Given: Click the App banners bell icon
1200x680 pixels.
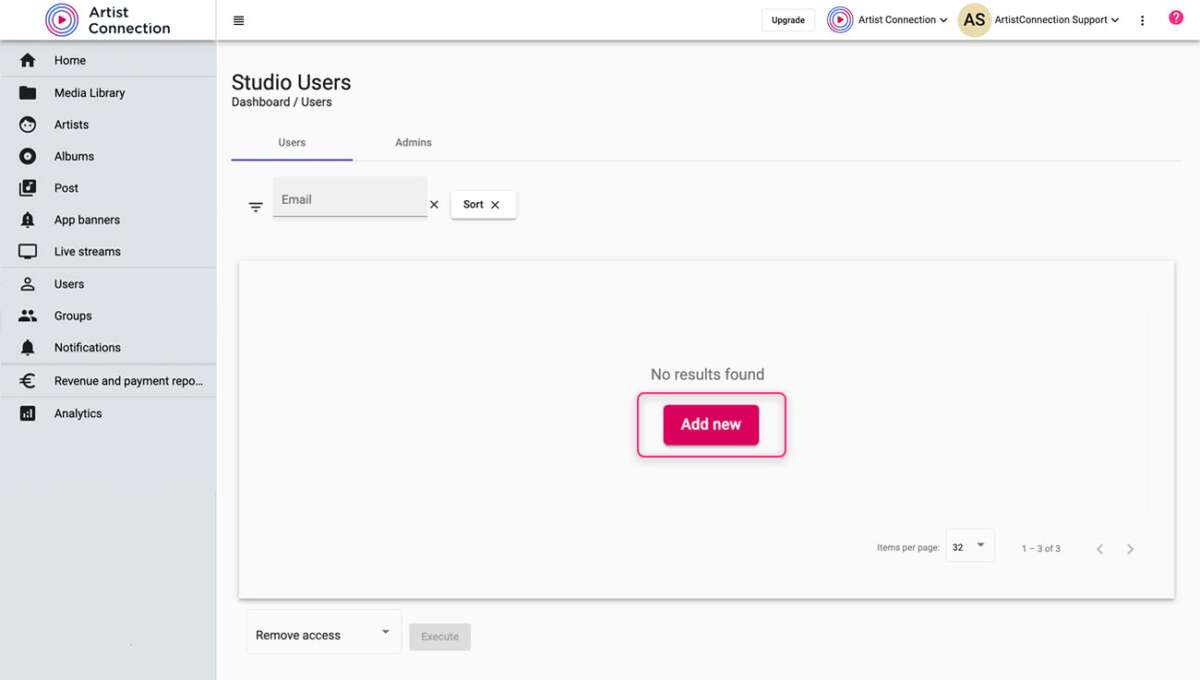Looking at the screenshot, I should 27,219.
